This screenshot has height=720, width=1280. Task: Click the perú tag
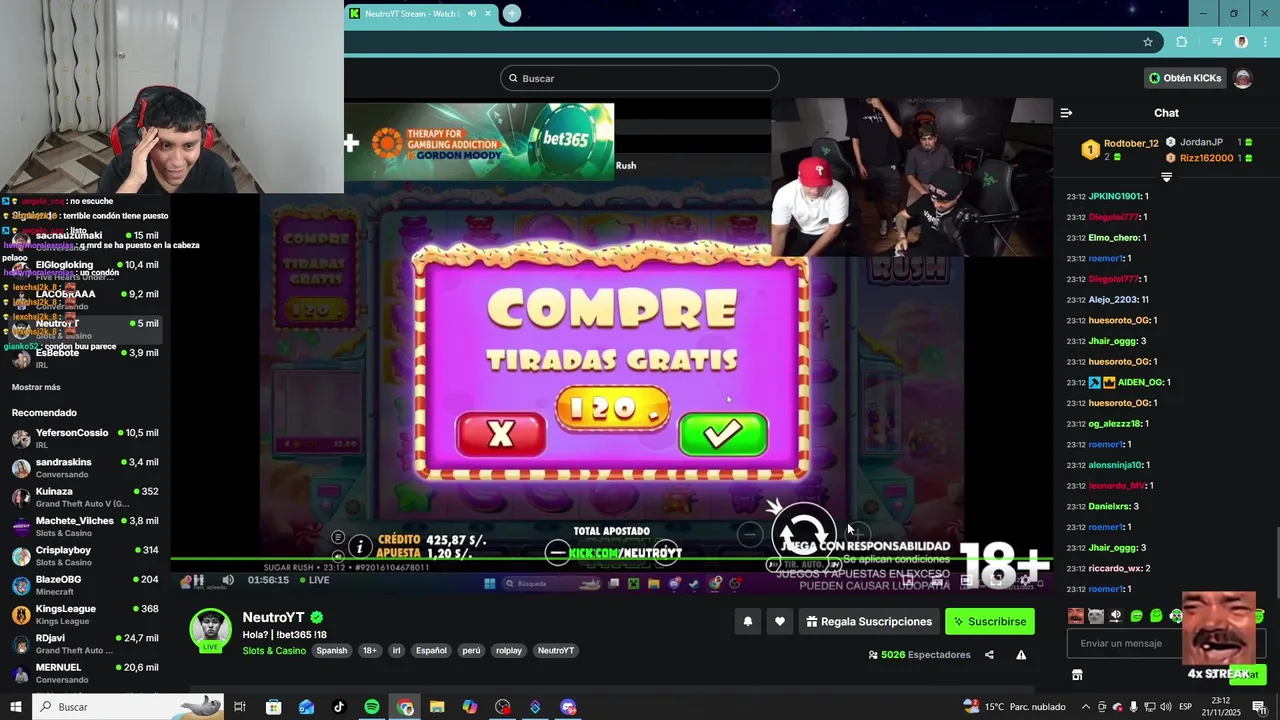tap(471, 651)
